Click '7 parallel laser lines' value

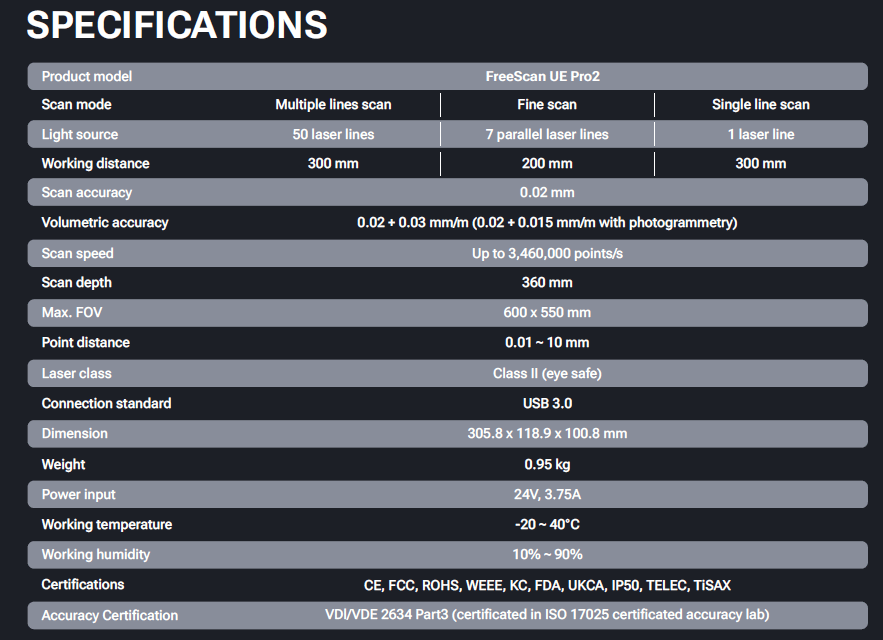(x=547, y=134)
